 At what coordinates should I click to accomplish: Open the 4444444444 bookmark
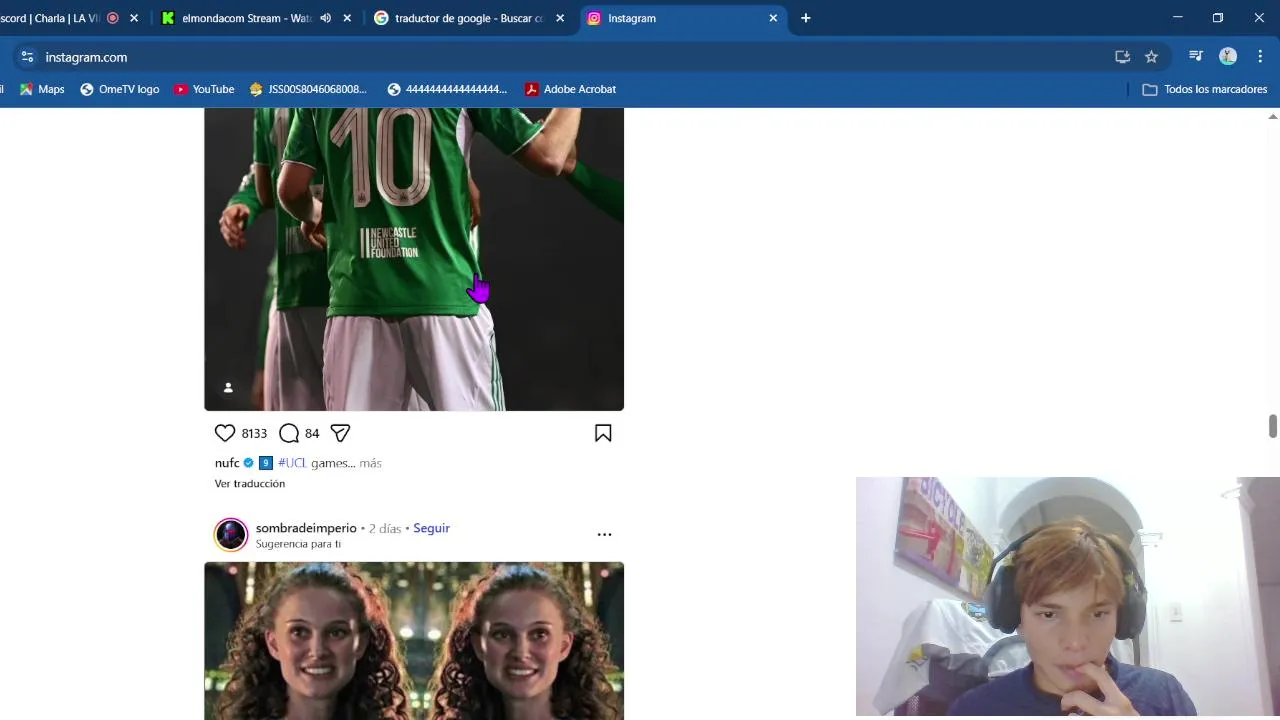pyautogui.click(x=447, y=89)
